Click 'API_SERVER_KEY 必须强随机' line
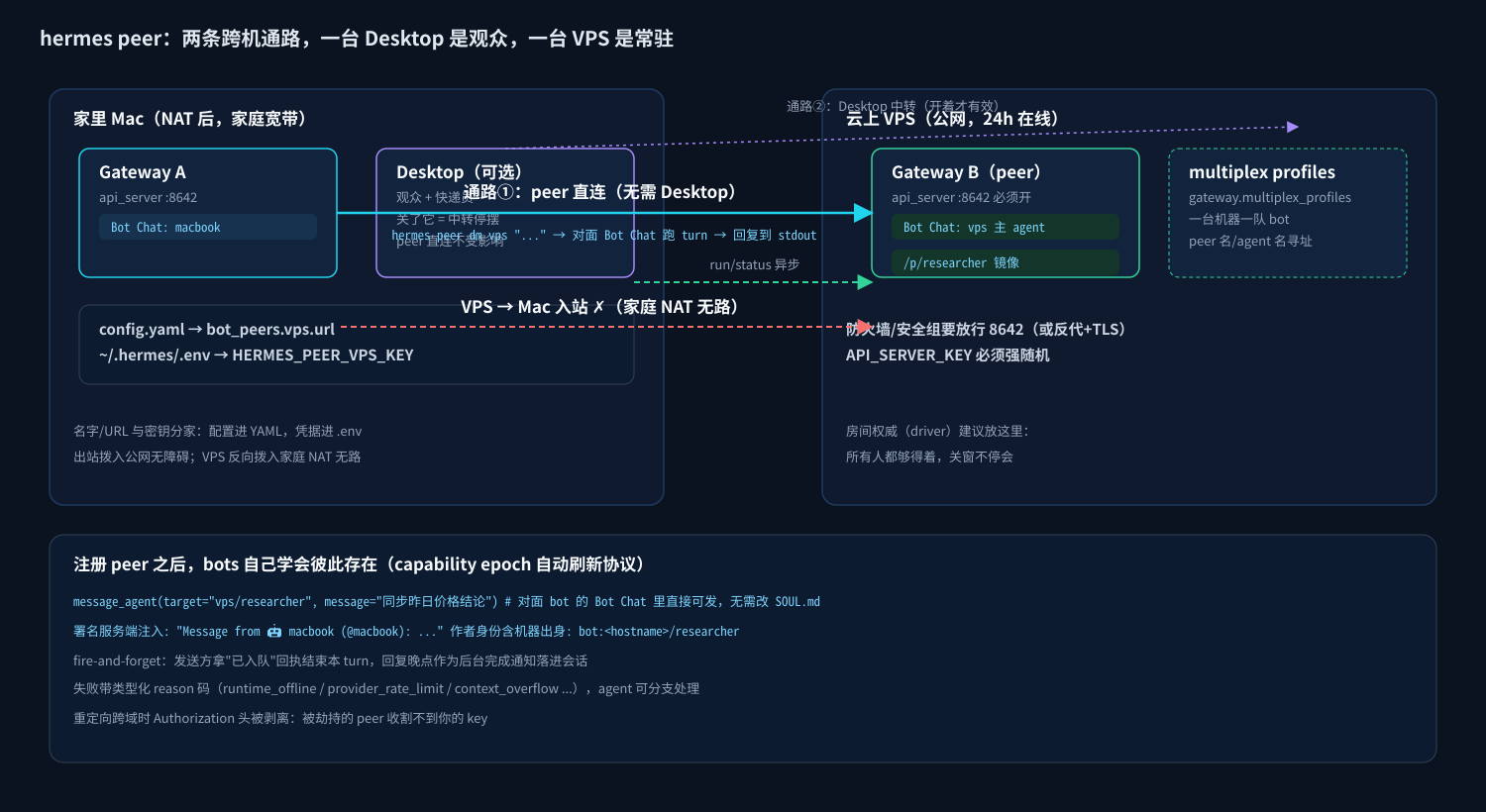 [948, 355]
